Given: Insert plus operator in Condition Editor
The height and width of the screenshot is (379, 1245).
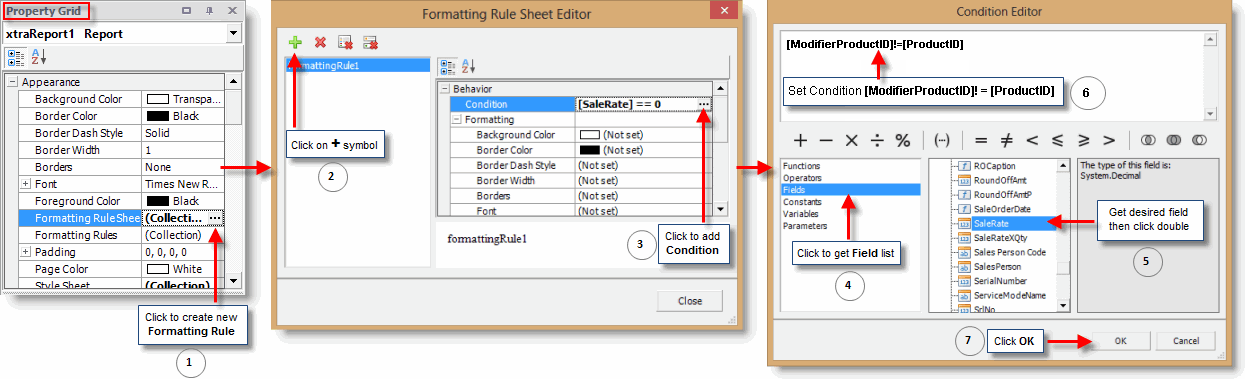Looking at the screenshot, I should pos(800,139).
